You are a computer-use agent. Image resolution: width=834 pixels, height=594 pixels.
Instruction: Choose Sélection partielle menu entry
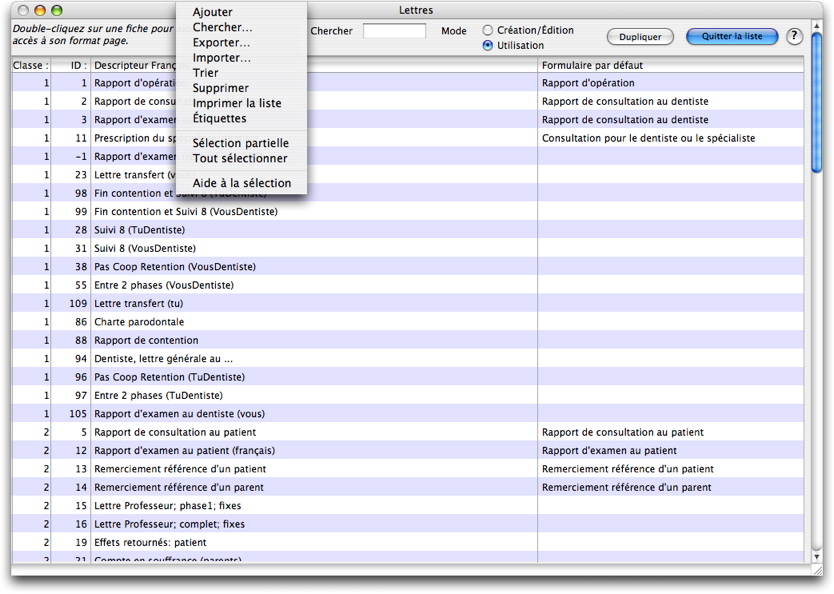click(x=241, y=143)
